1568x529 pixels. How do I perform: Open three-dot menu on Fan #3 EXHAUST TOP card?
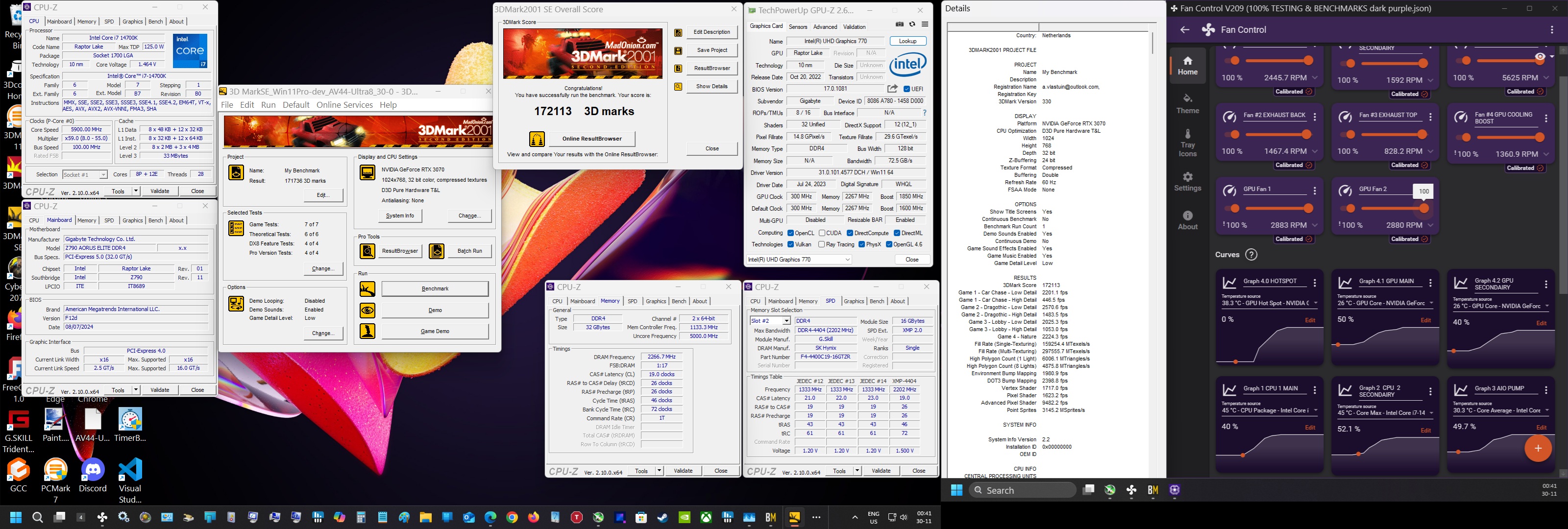click(x=1430, y=117)
